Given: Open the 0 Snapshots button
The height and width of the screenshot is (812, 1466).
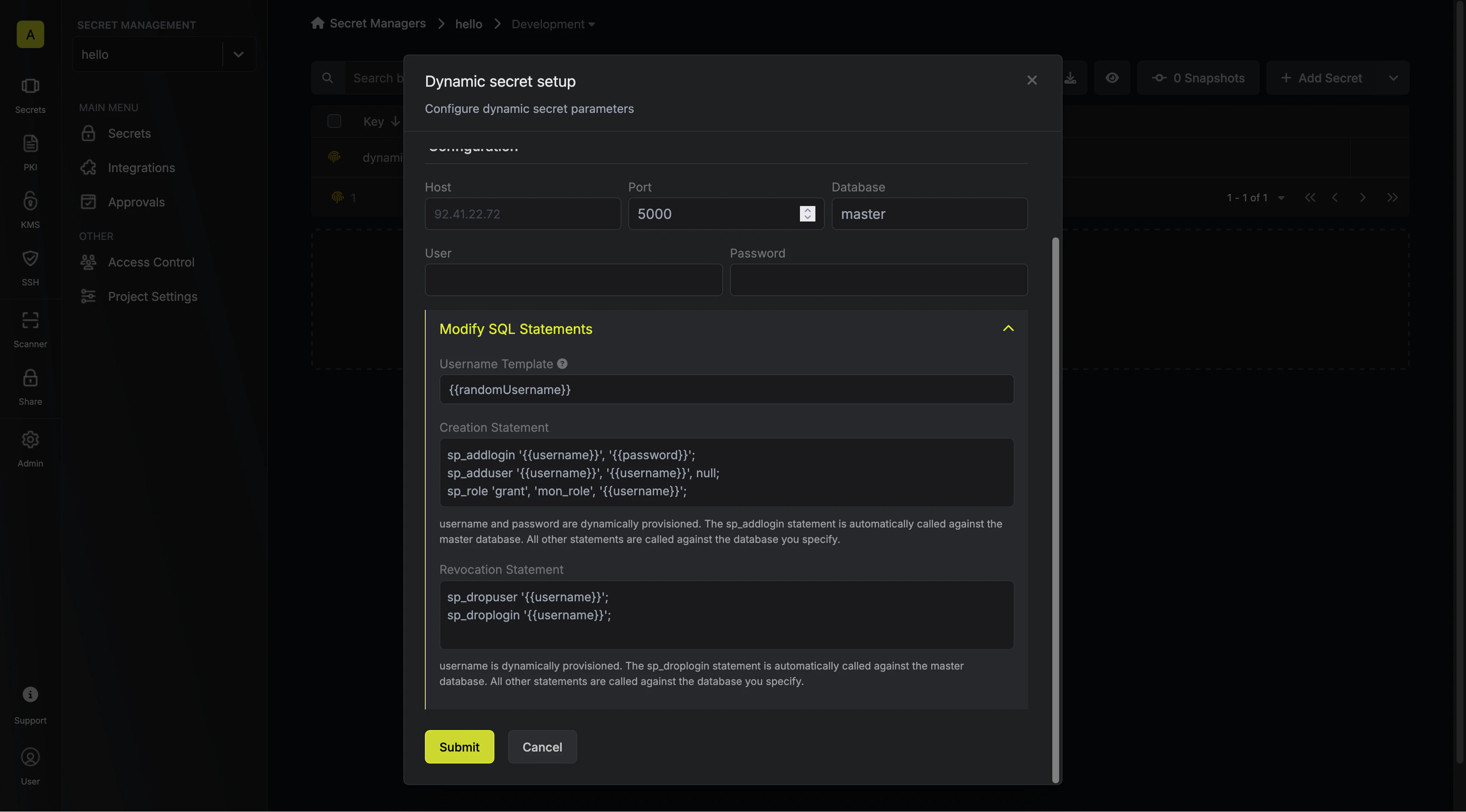Looking at the screenshot, I should pos(1198,78).
